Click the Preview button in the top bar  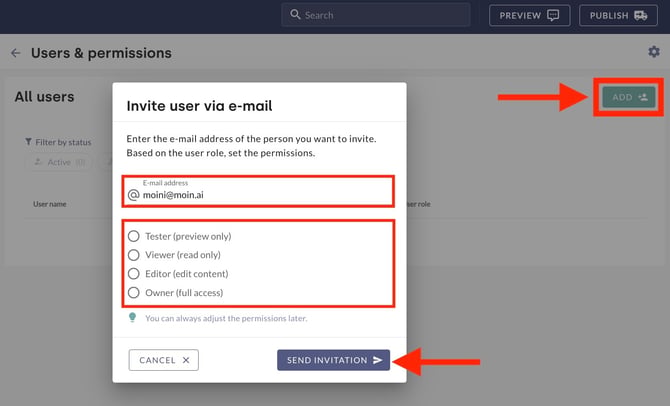click(529, 15)
